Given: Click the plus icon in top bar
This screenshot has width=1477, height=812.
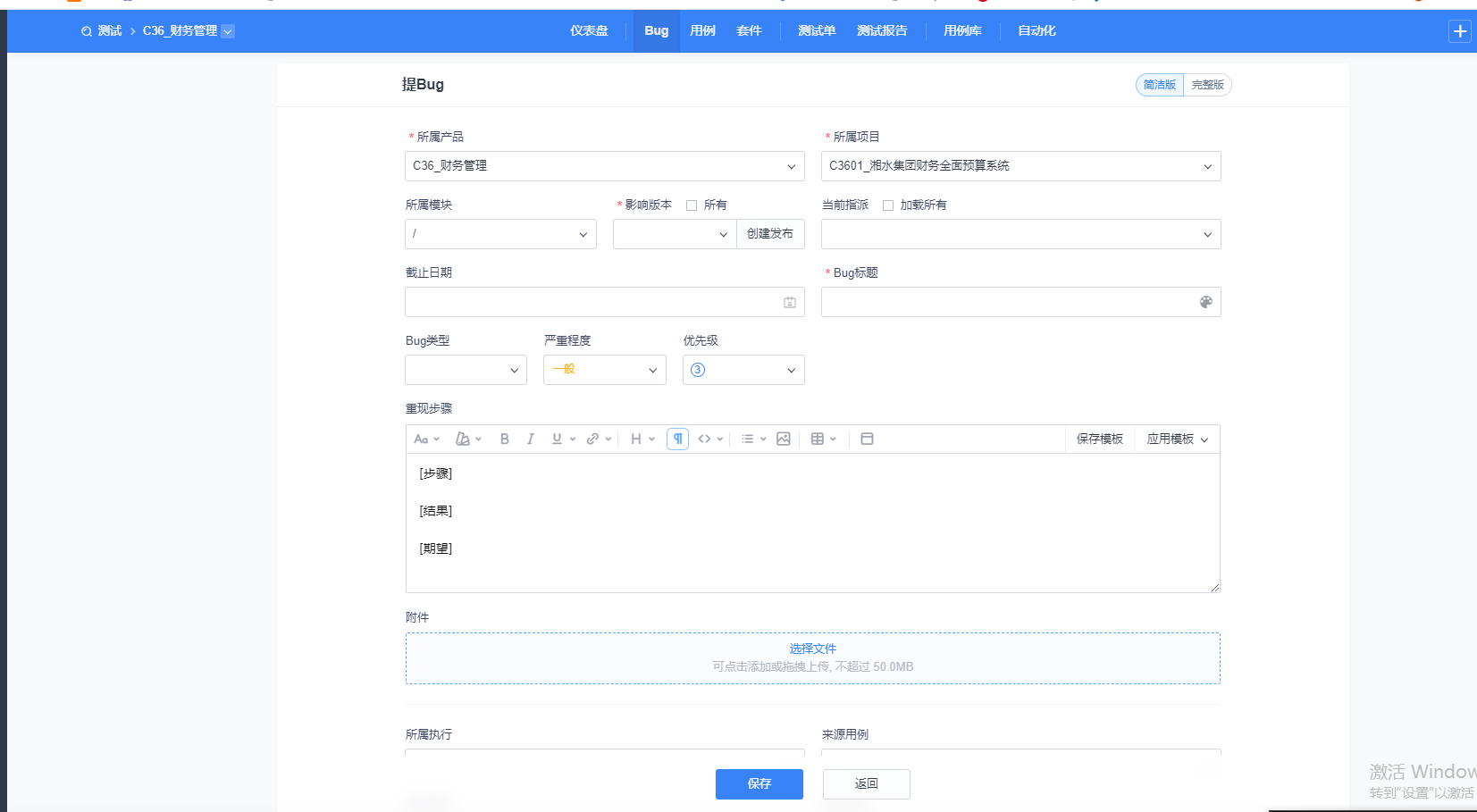Looking at the screenshot, I should click(1460, 31).
